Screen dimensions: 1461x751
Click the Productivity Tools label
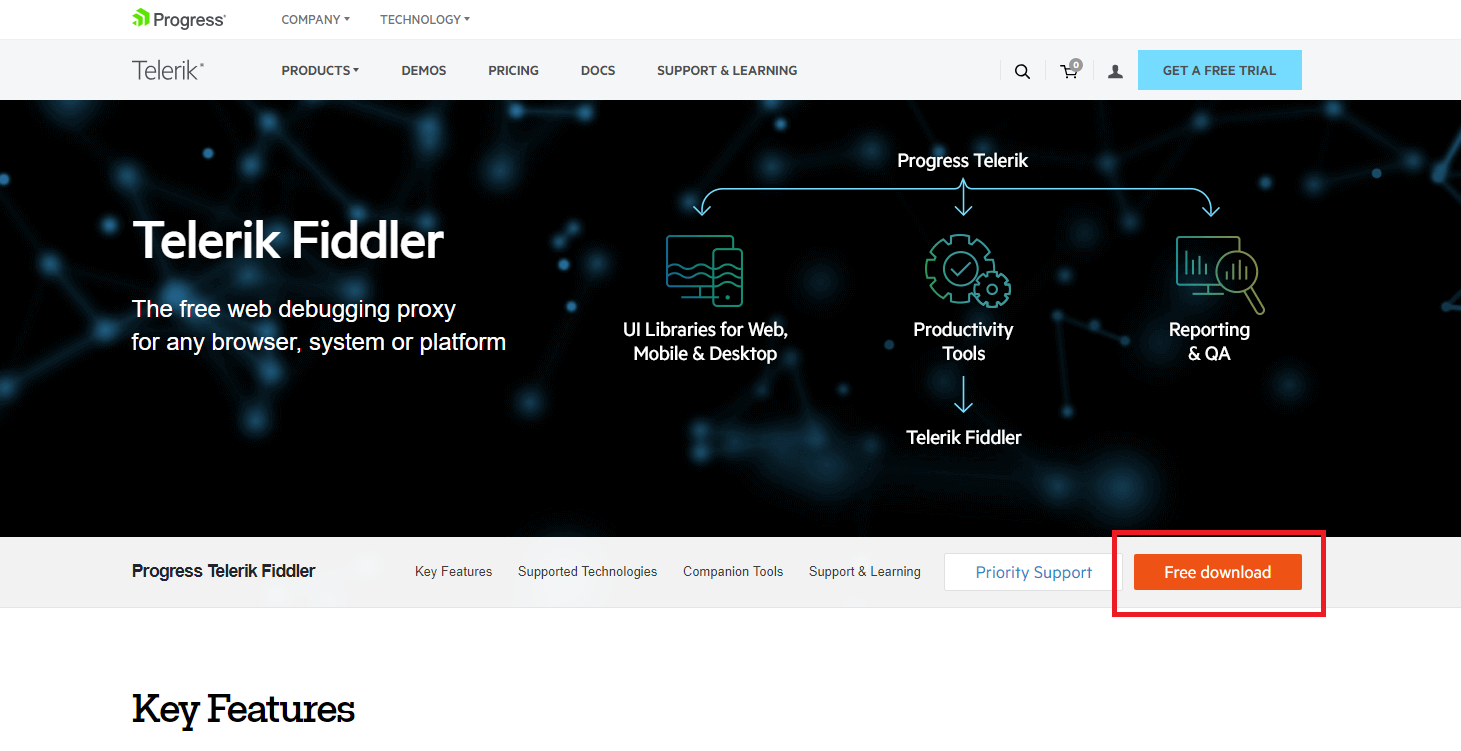(964, 342)
